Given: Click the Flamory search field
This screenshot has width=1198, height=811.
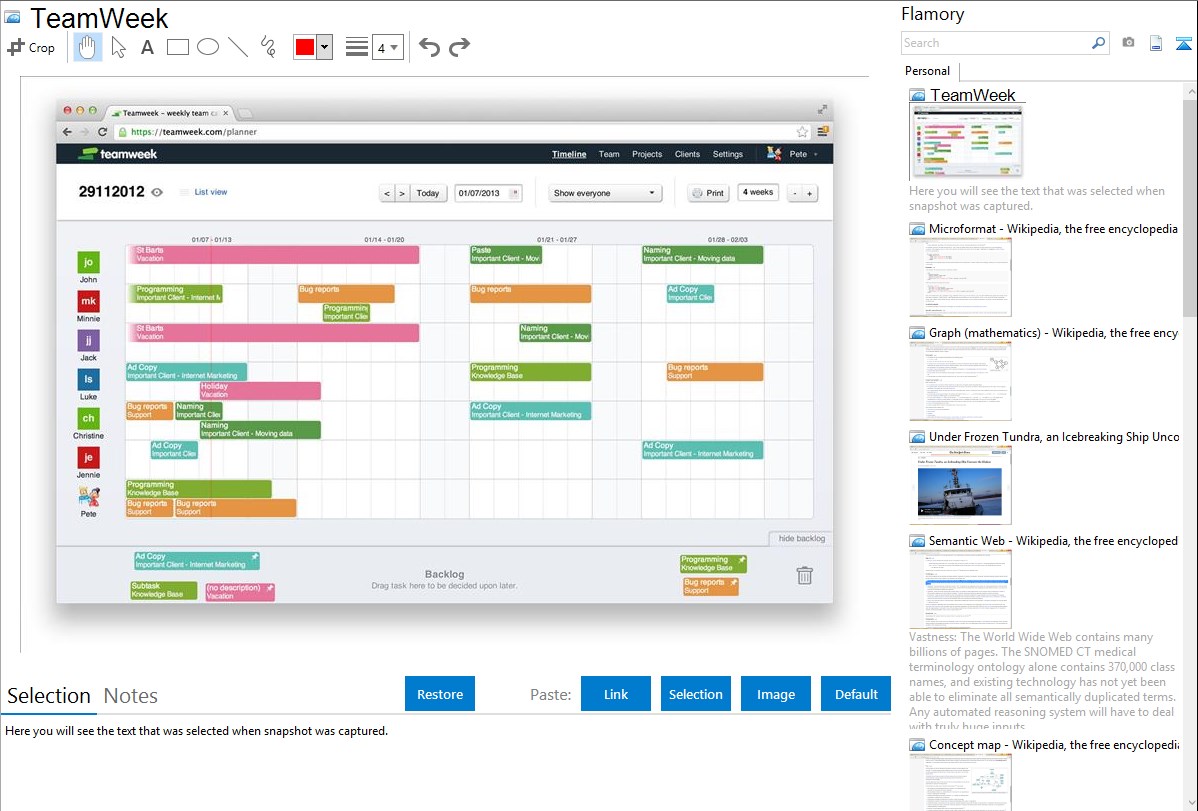Looking at the screenshot, I should coord(996,43).
